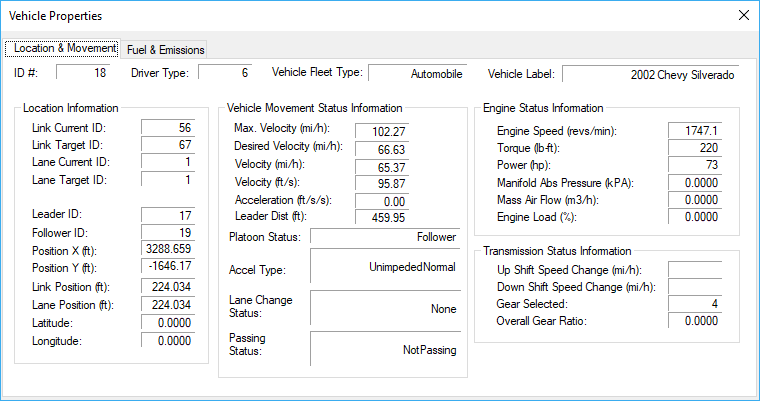Click the Platoon Status field

point(385,237)
